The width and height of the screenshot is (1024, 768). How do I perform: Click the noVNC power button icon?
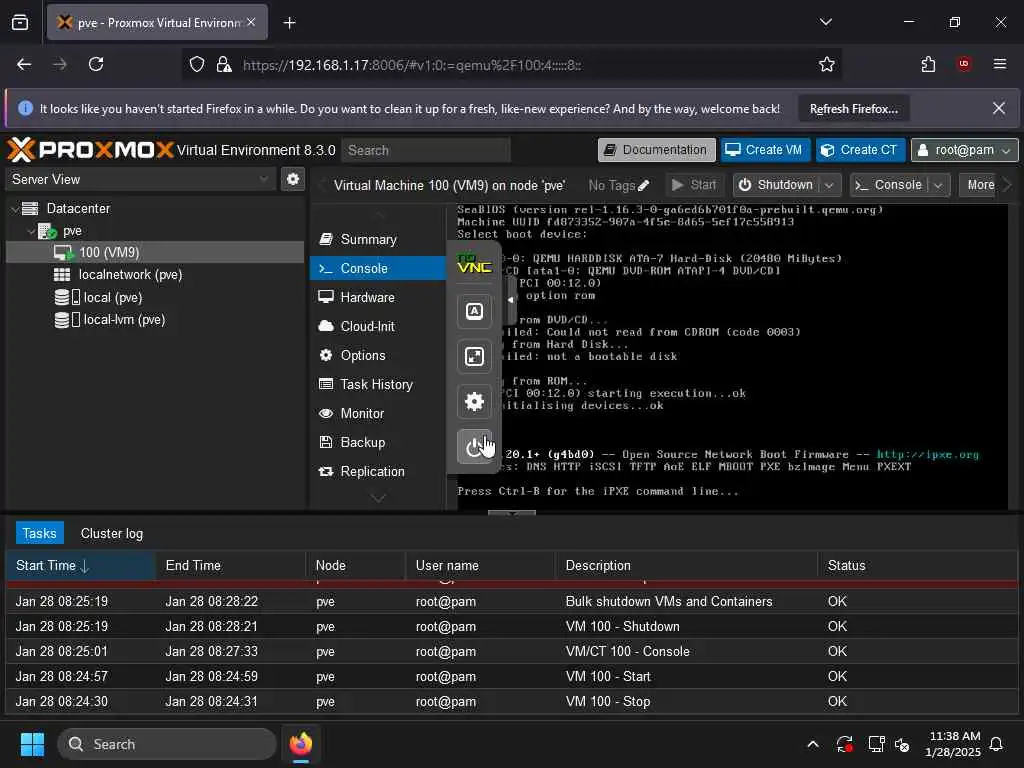coord(474,447)
